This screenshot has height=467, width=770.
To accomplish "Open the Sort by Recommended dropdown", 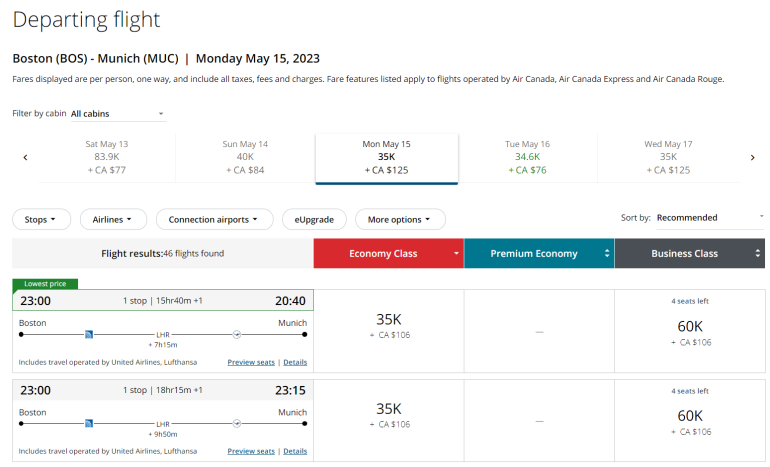I will (x=709, y=217).
